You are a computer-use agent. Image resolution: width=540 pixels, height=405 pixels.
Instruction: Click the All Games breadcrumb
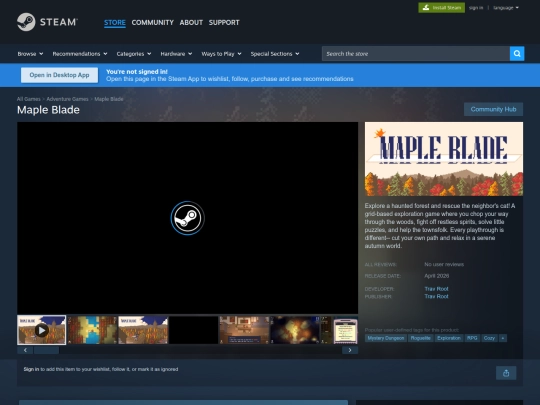click(x=29, y=99)
